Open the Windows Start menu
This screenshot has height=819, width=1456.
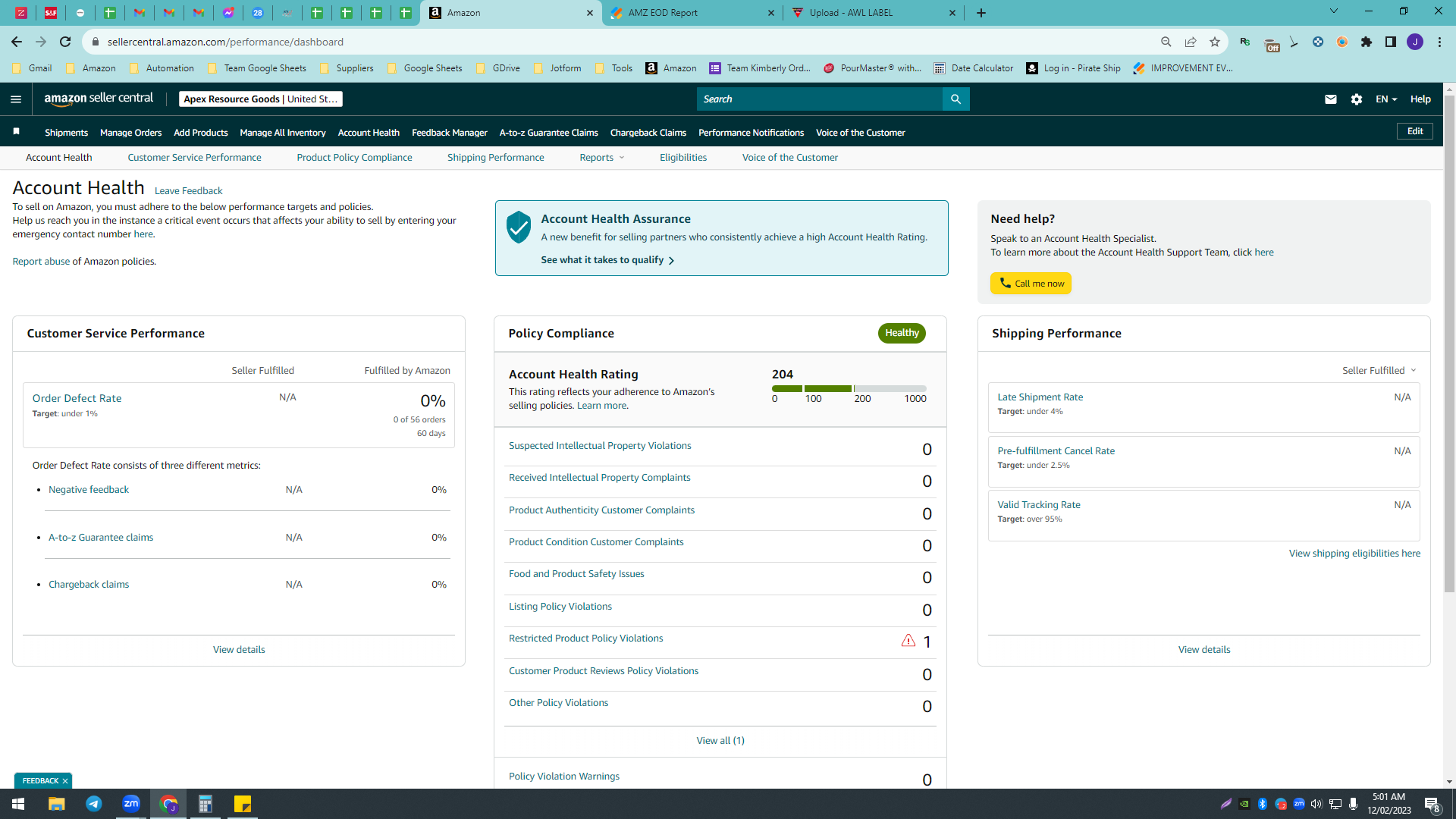(18, 804)
